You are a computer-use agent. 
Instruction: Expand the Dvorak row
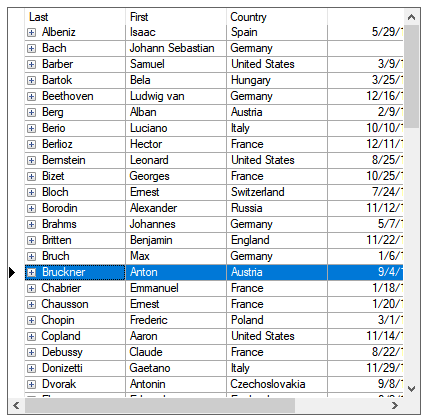[x=31, y=384]
